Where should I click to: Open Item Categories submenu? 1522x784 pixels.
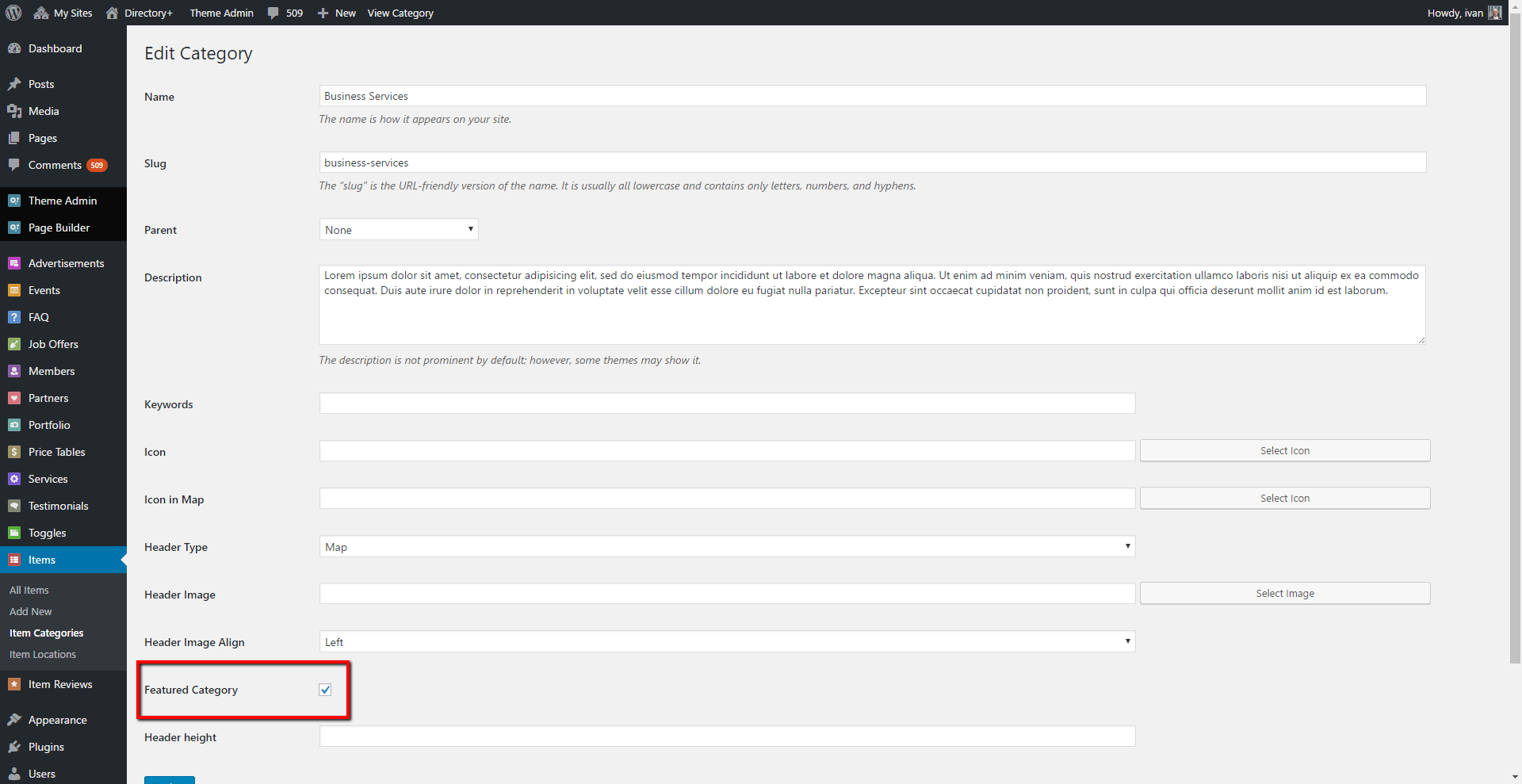coord(47,633)
